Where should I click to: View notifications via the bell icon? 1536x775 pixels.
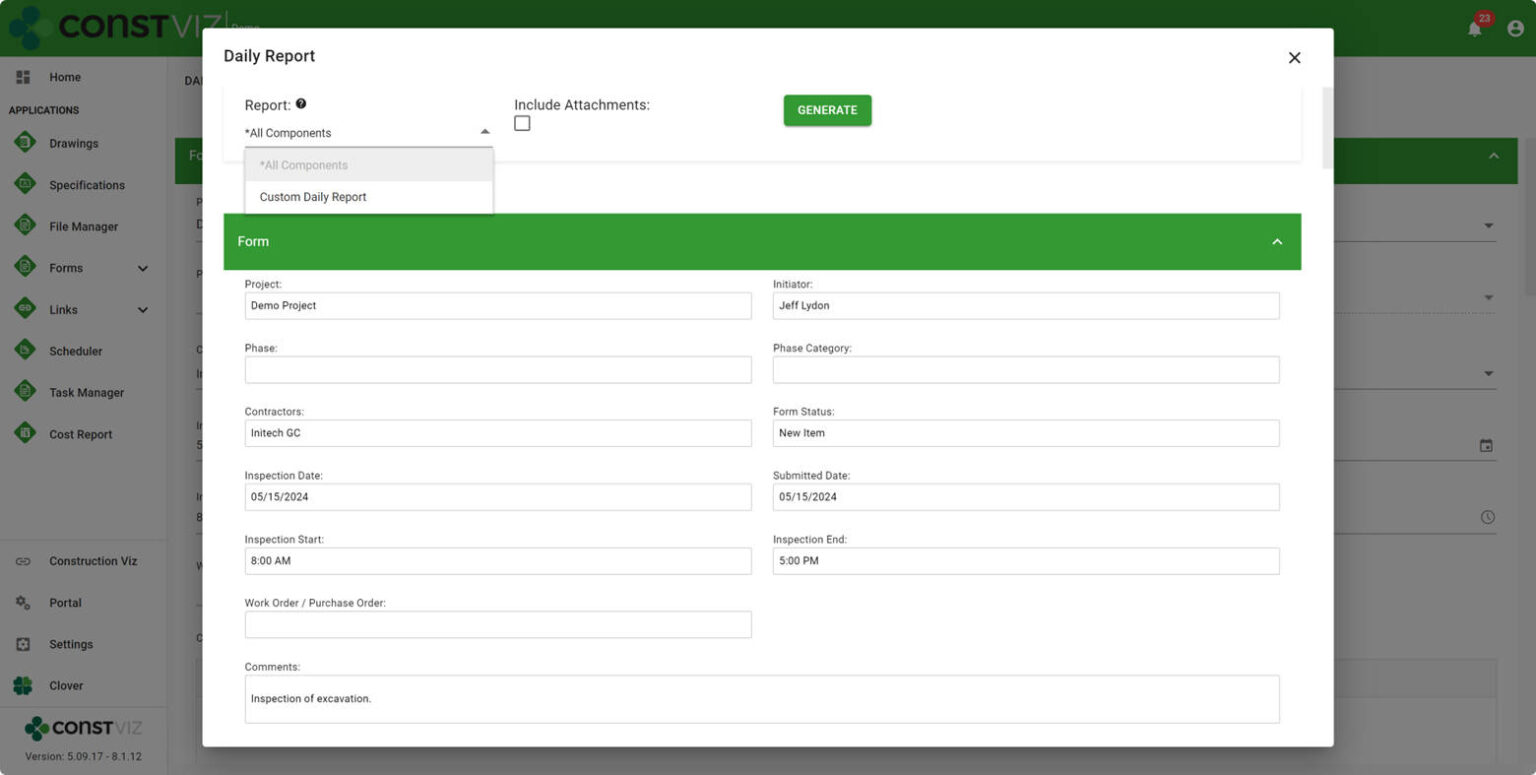coord(1471,27)
